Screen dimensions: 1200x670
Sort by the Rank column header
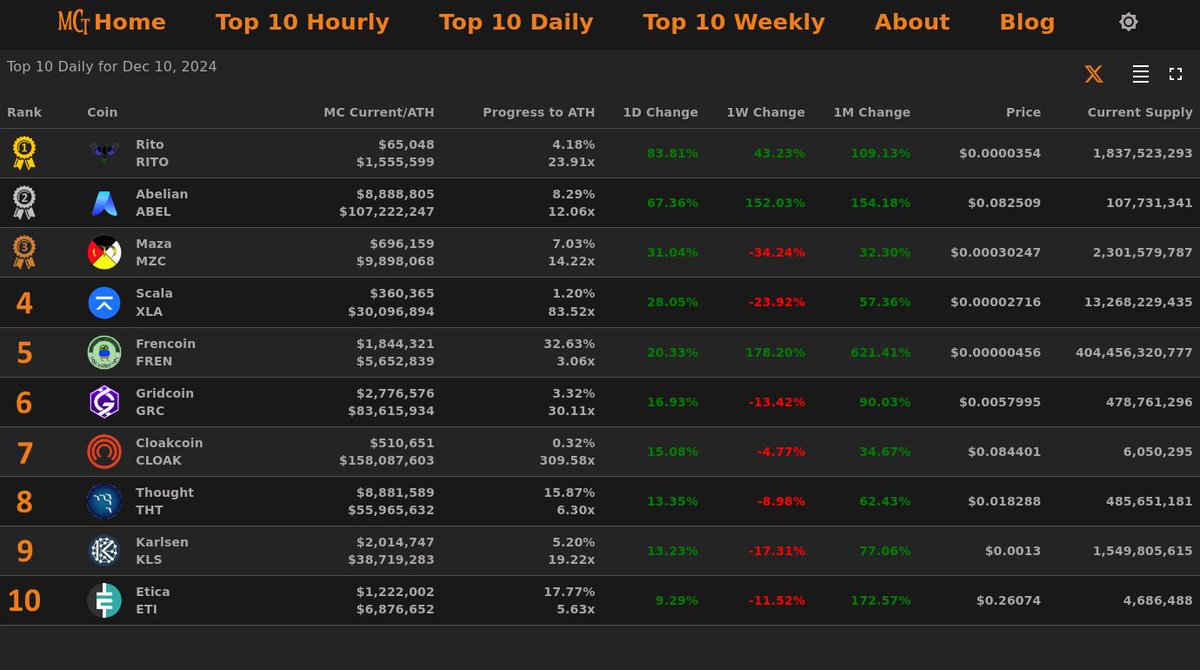(x=25, y=112)
